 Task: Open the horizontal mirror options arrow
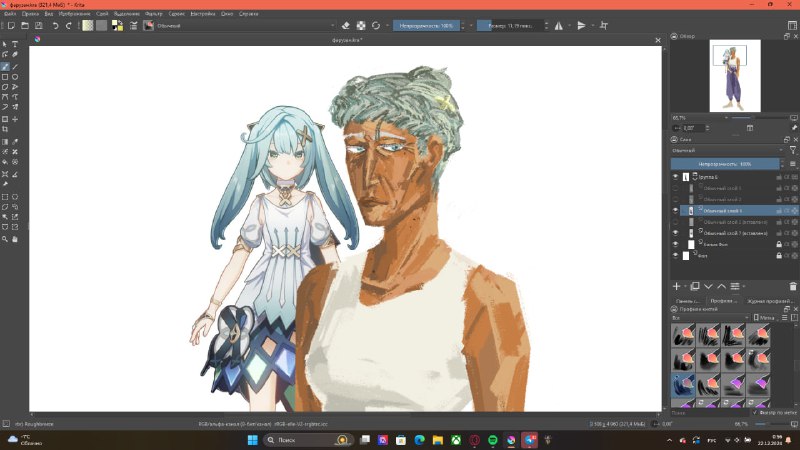[x=569, y=26]
